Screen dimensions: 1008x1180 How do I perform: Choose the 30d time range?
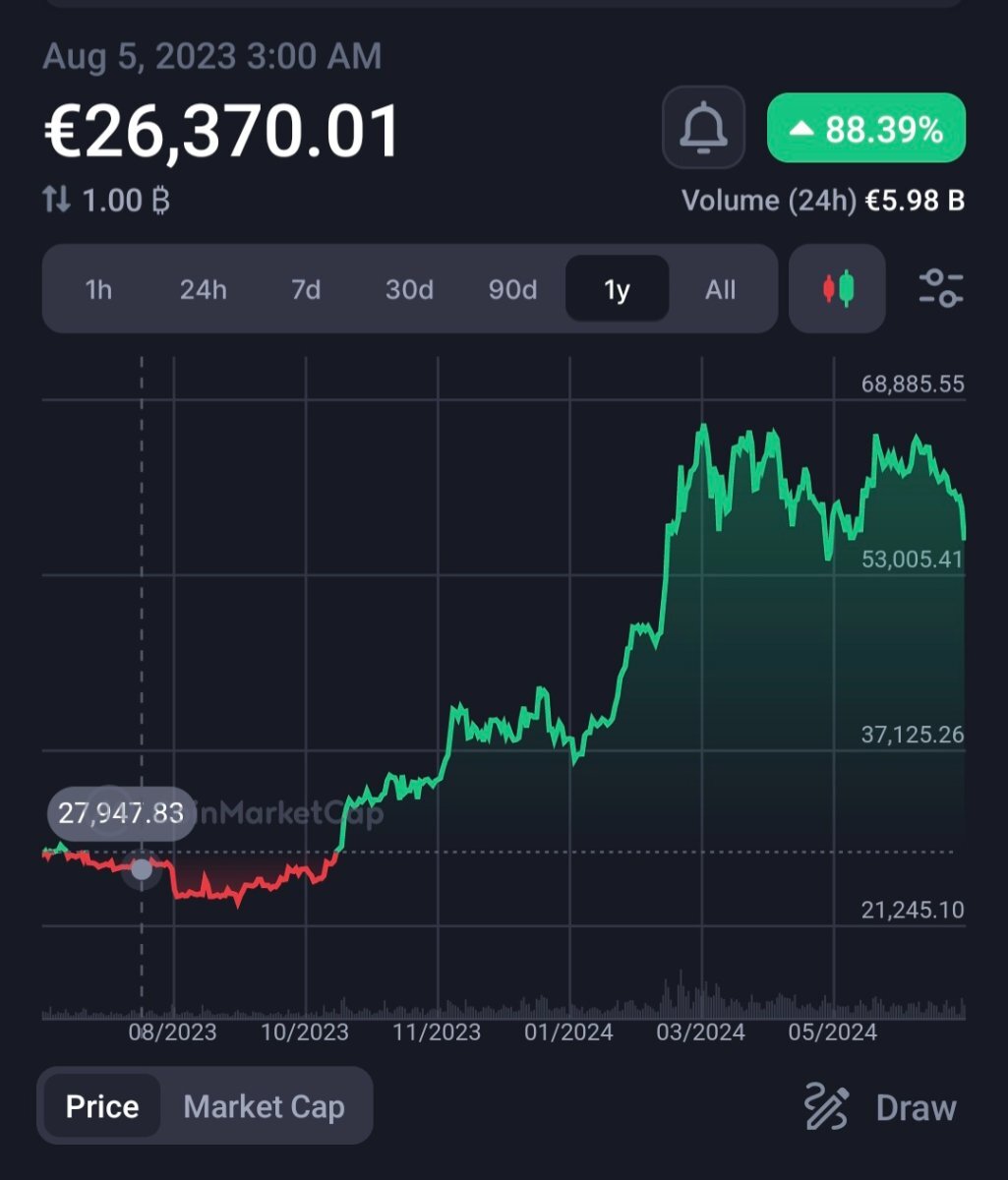pos(409,290)
